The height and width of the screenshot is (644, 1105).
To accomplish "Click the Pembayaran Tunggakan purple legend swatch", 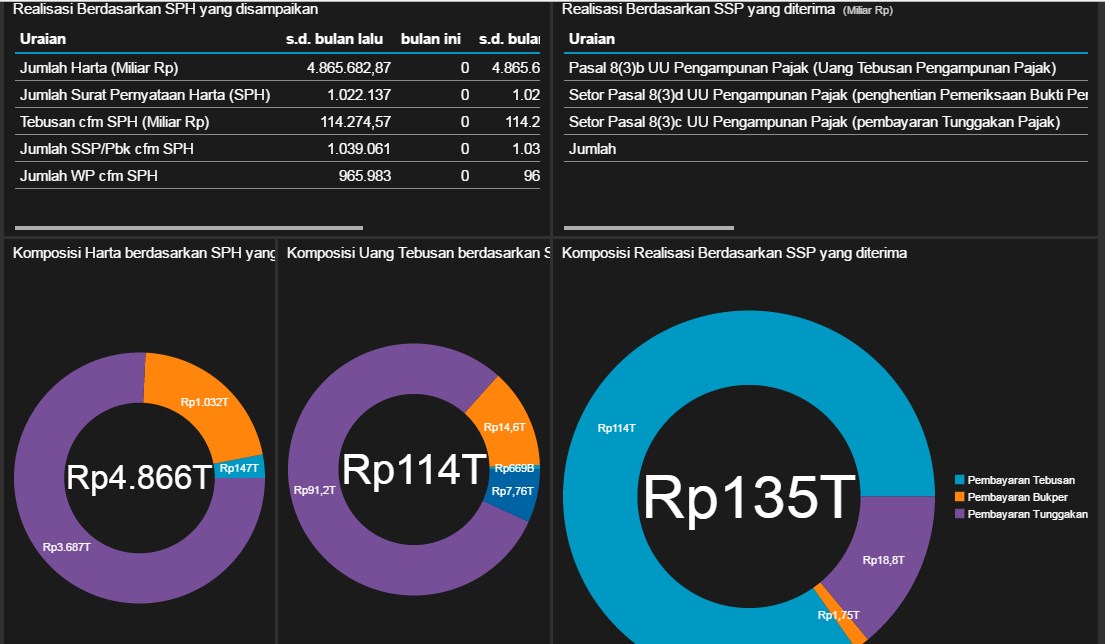I will pyautogui.click(x=959, y=514).
